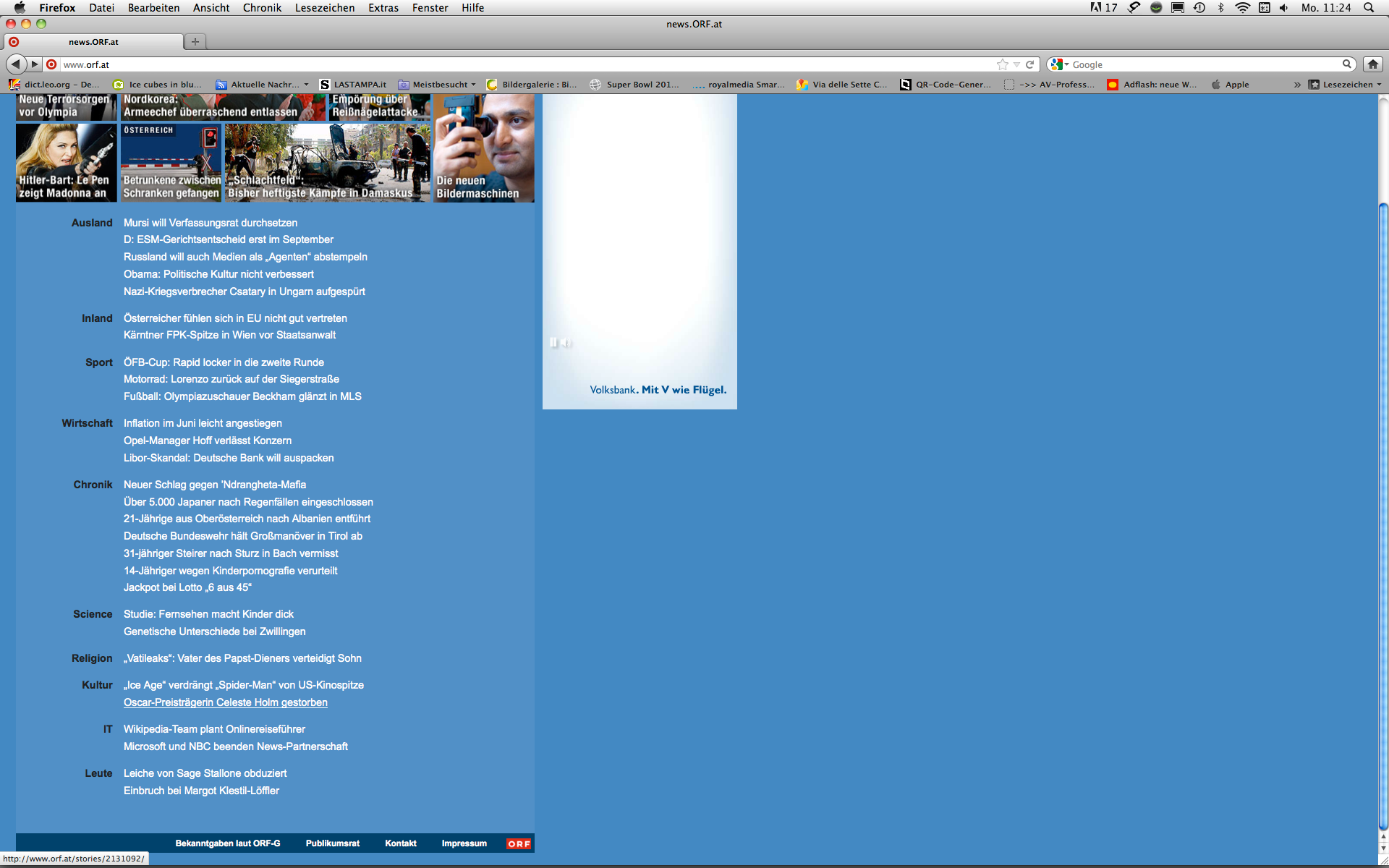This screenshot has height=868, width=1389.
Task: Open the Bluetooth menu bar icon
Action: pos(1221,7)
